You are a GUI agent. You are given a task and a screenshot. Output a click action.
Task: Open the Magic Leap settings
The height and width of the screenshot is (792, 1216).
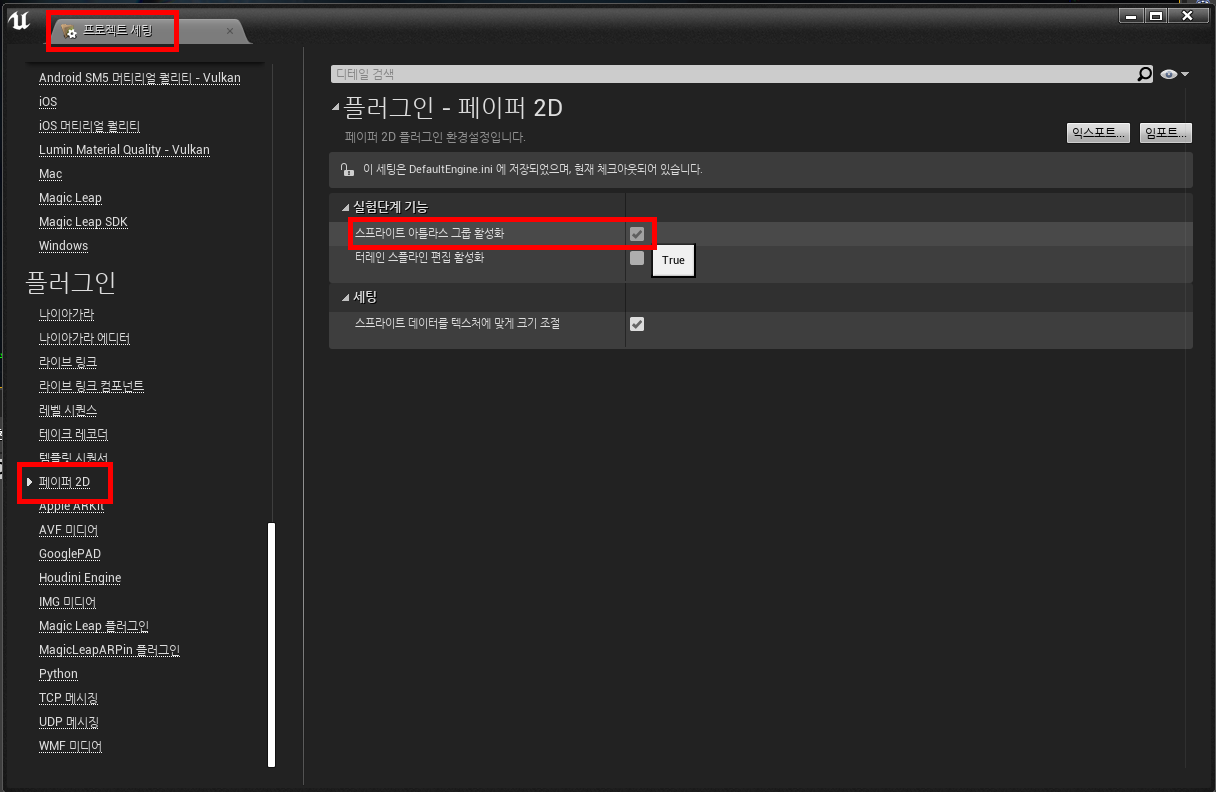pyautogui.click(x=70, y=198)
